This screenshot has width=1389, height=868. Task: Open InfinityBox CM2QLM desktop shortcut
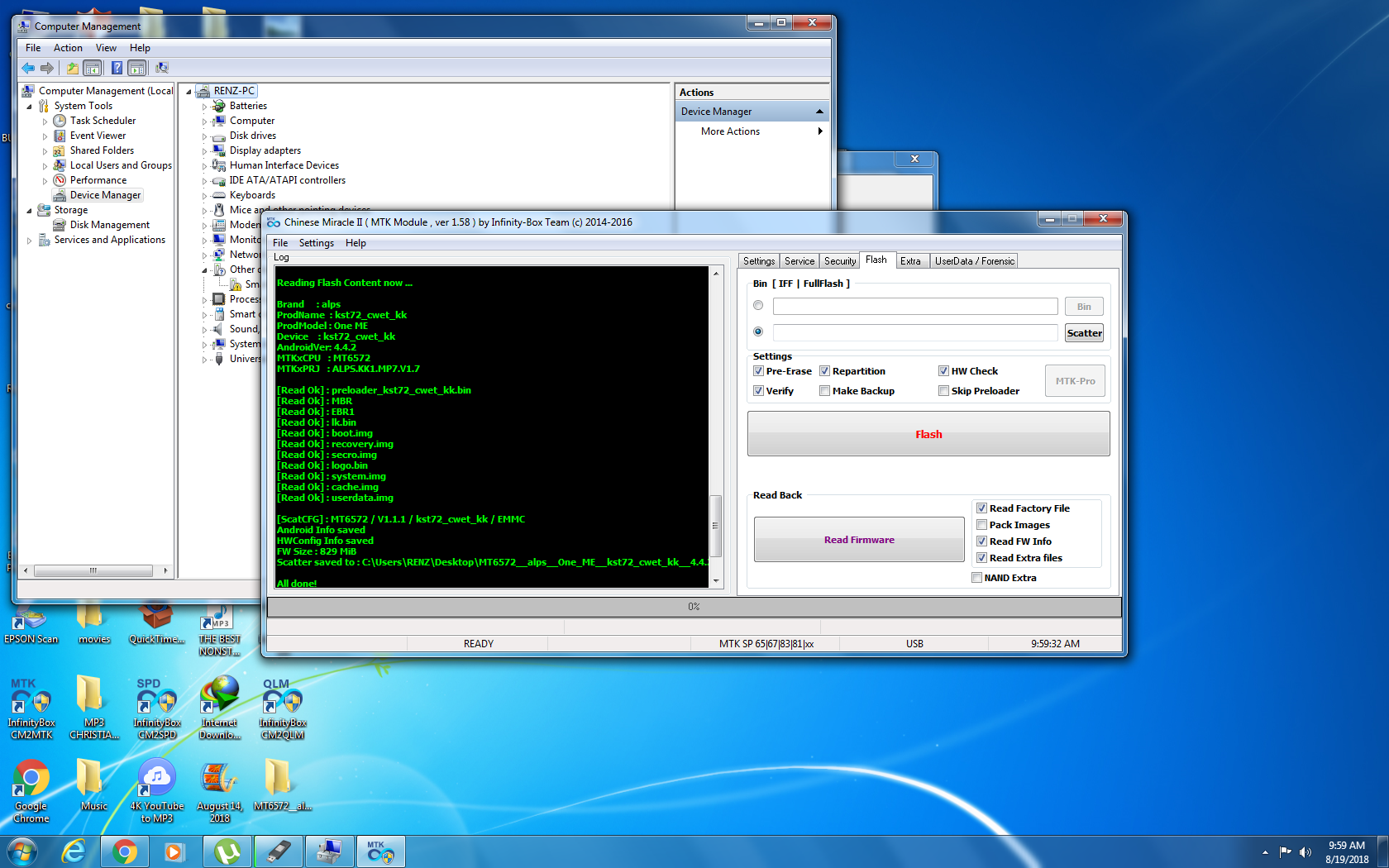click(x=283, y=708)
